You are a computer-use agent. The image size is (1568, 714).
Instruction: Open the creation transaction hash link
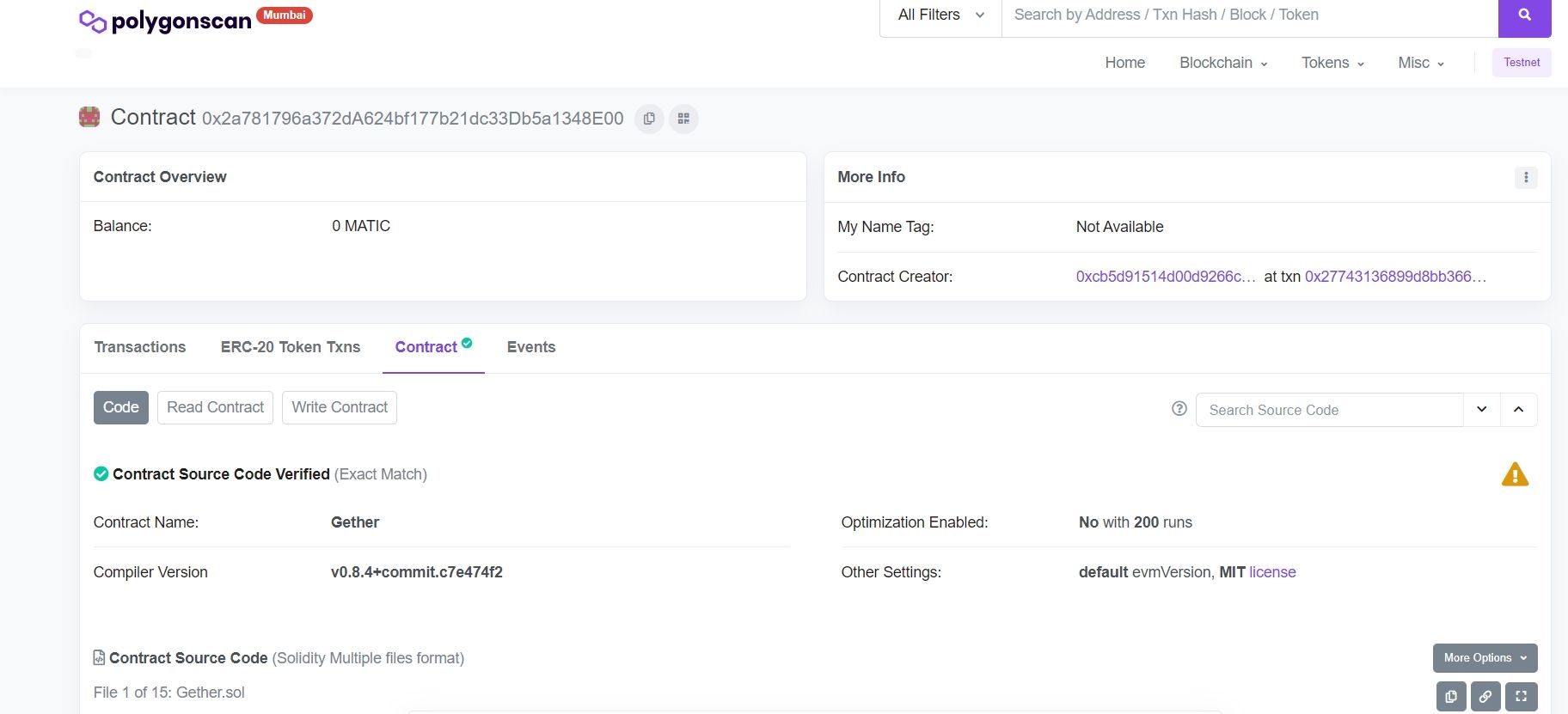click(x=1395, y=277)
